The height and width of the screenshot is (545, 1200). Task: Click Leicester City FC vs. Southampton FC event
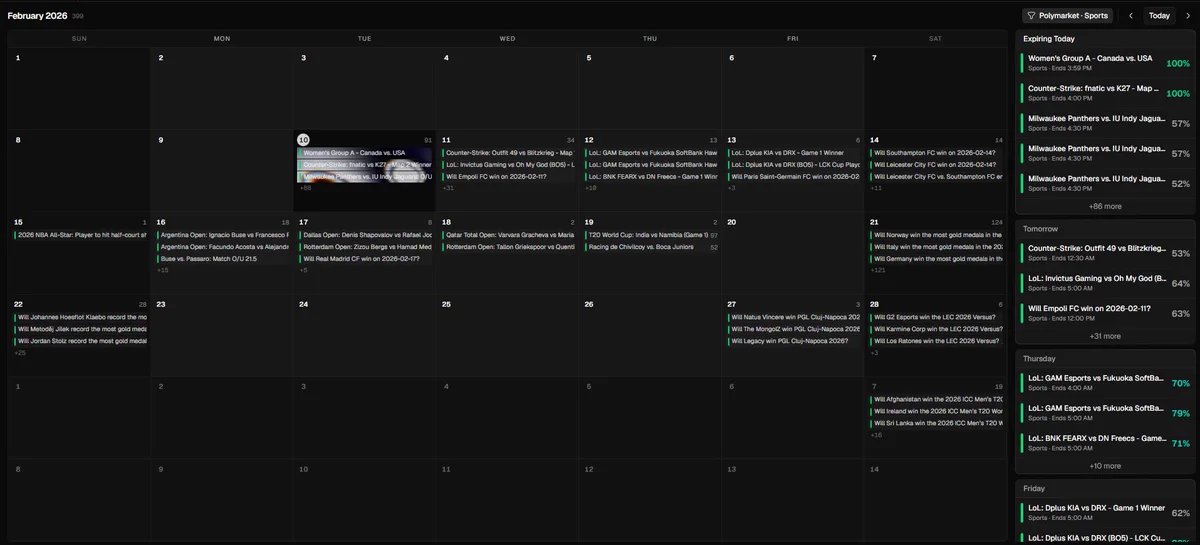coord(937,176)
